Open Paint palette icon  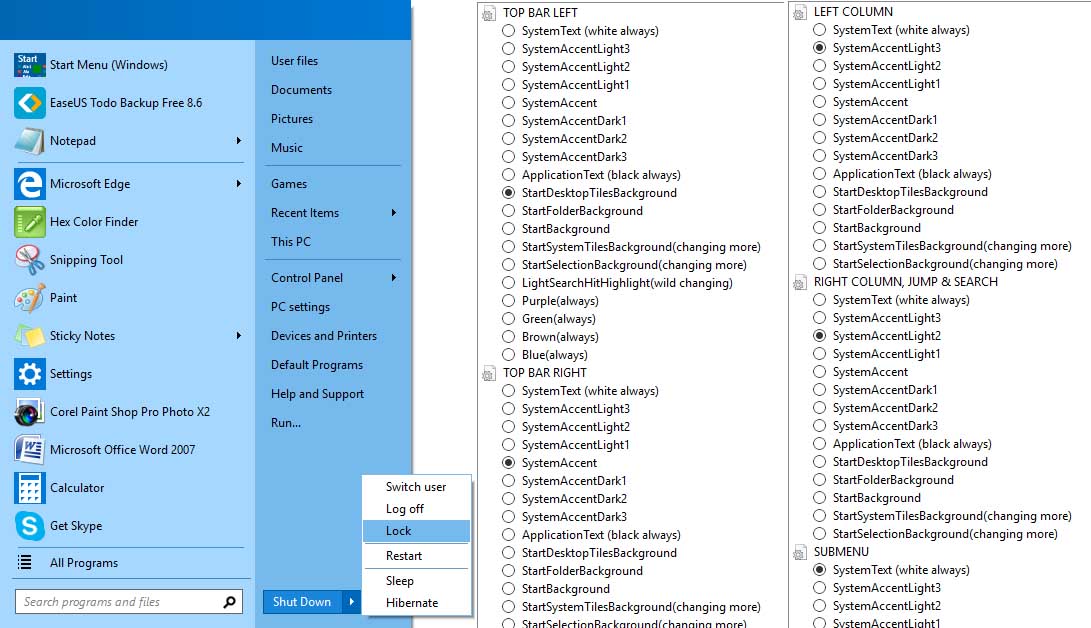click(x=30, y=298)
